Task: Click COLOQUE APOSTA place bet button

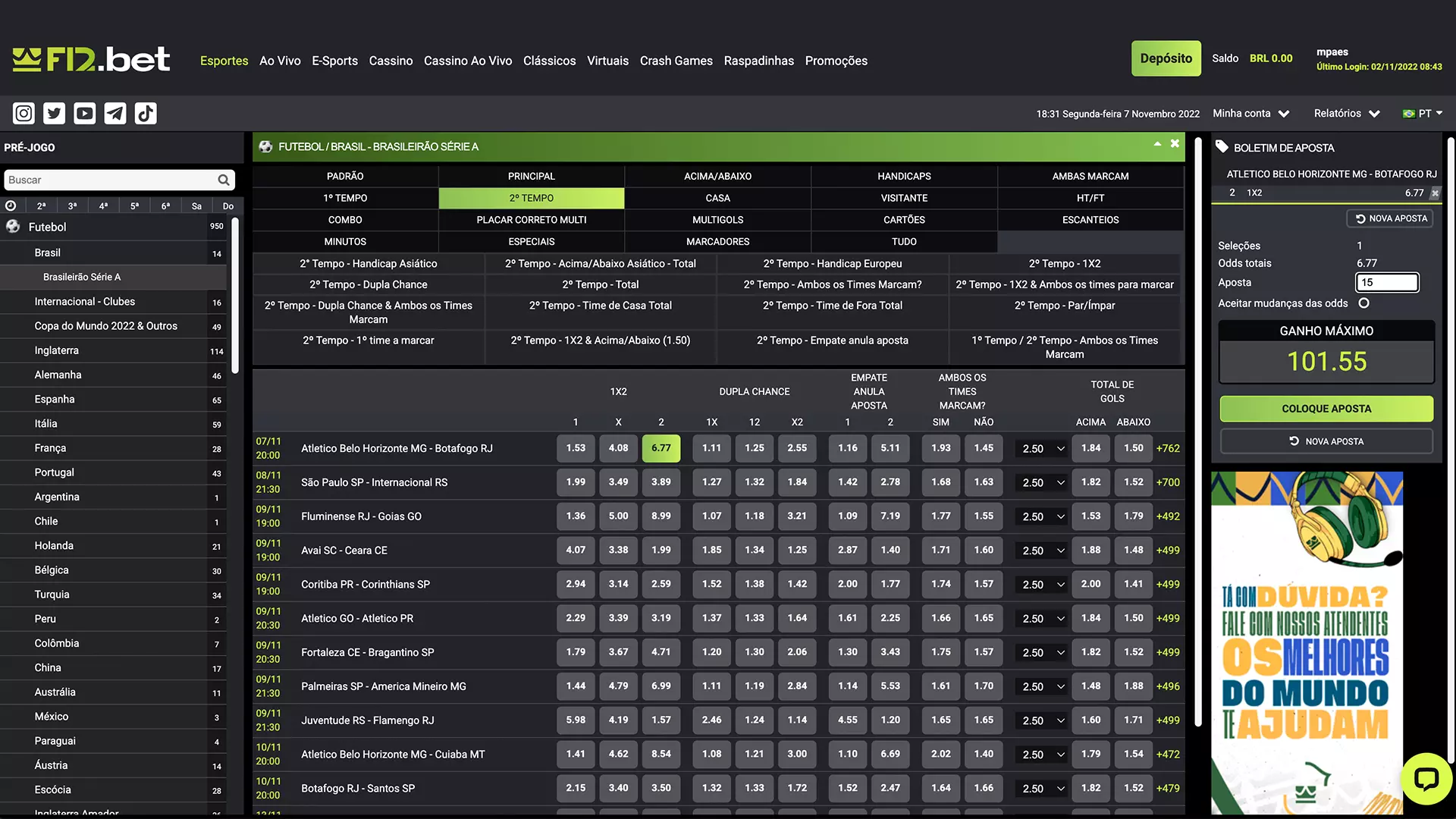Action: click(1326, 408)
